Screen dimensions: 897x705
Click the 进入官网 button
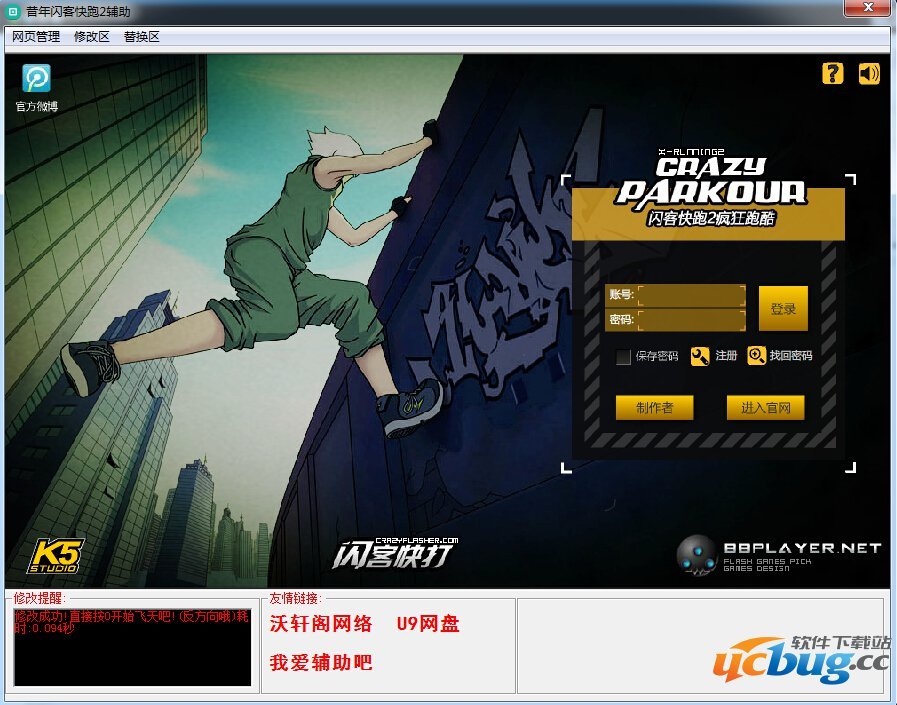[765, 408]
